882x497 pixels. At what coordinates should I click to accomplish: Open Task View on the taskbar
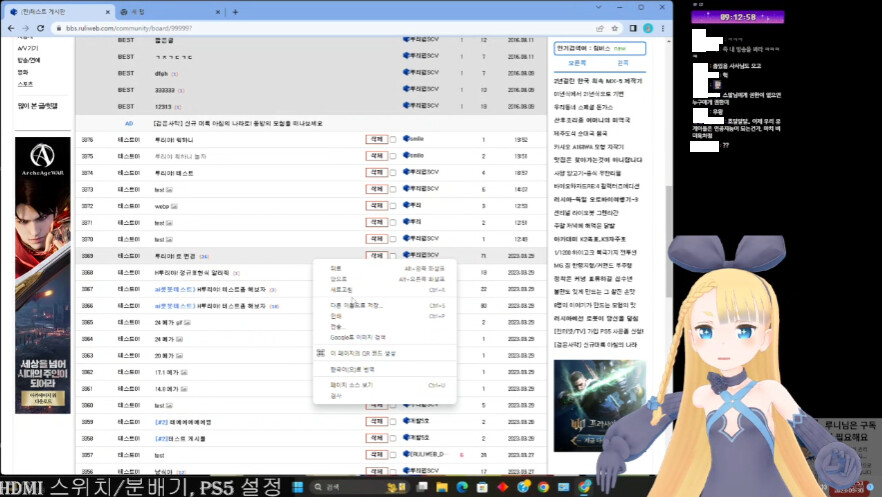(422, 487)
